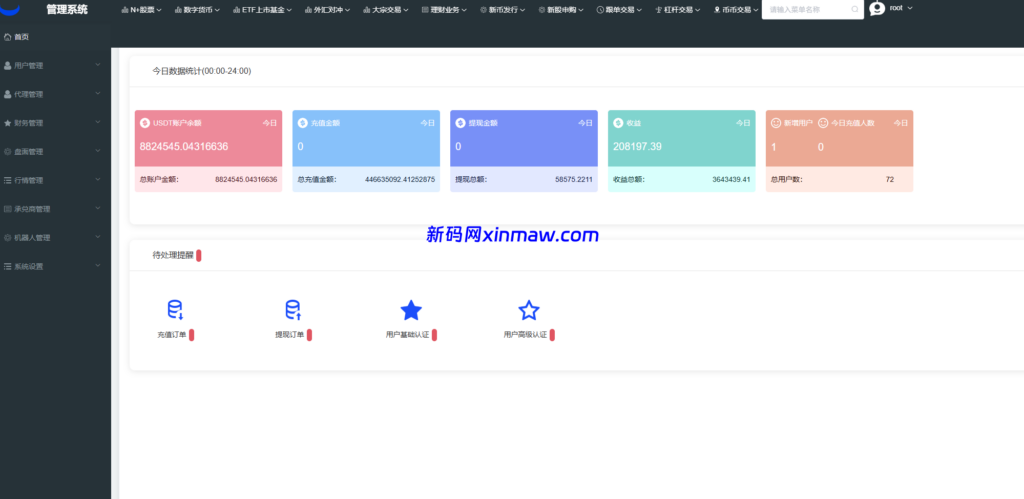Click the 新币发行 gear icon
This screenshot has height=499, width=1024.
point(483,10)
